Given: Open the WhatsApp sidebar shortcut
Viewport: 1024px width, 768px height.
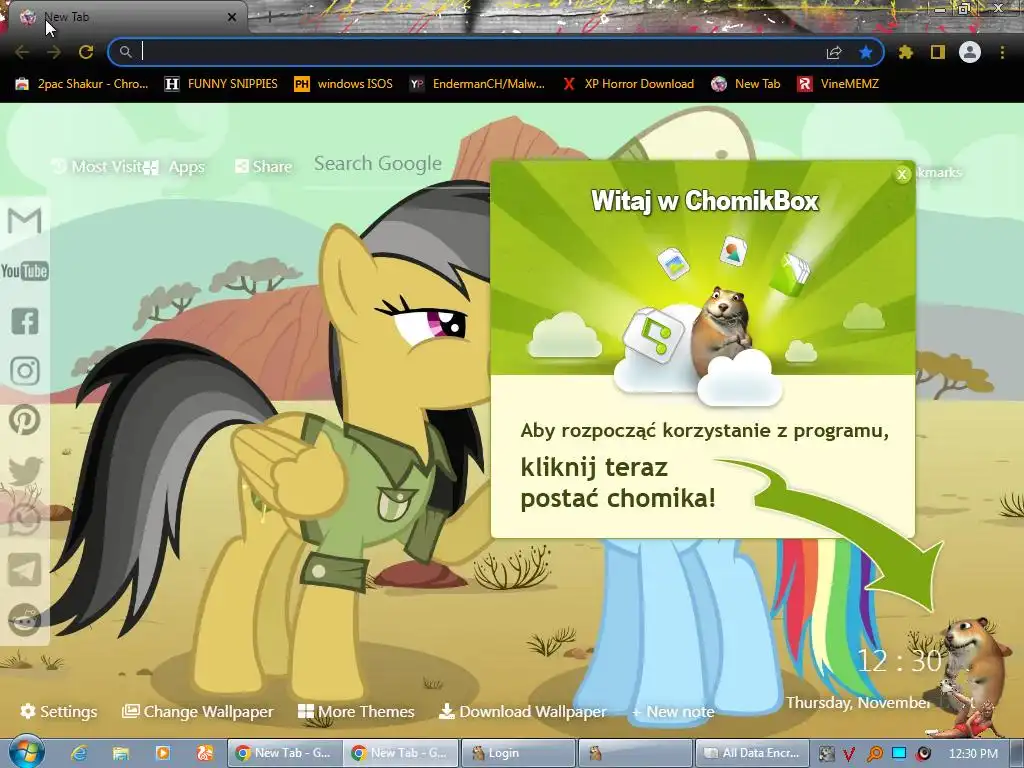Looking at the screenshot, I should [x=25, y=520].
